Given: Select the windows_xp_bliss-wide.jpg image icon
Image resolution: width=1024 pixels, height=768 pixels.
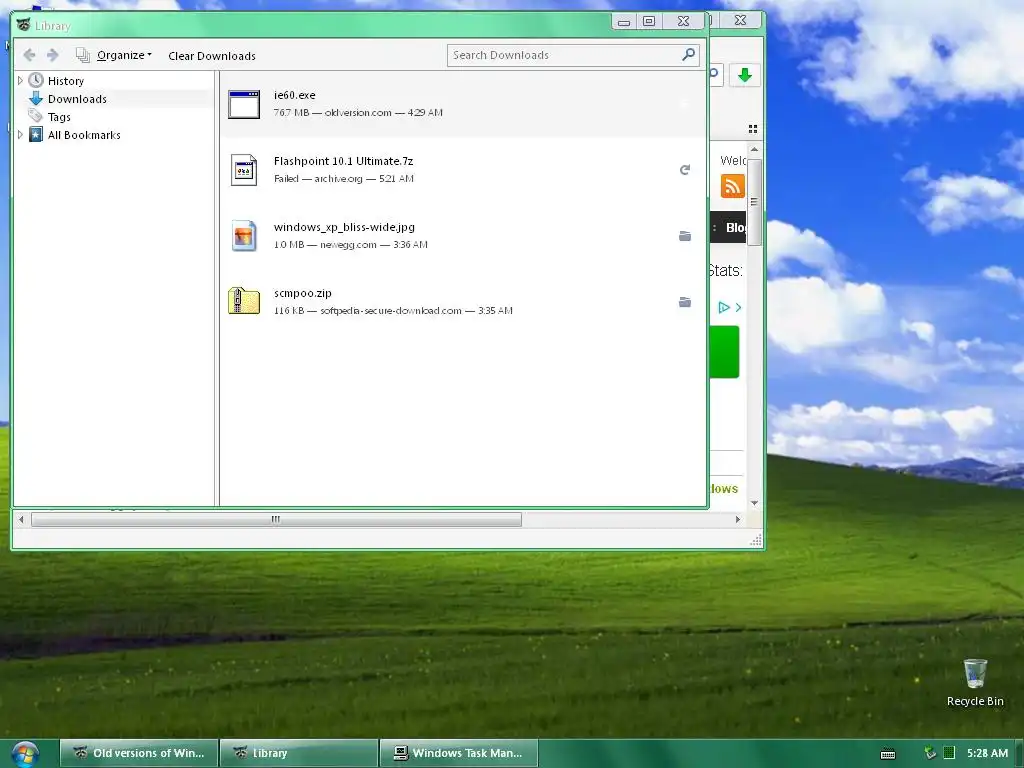Looking at the screenshot, I should coord(244,236).
